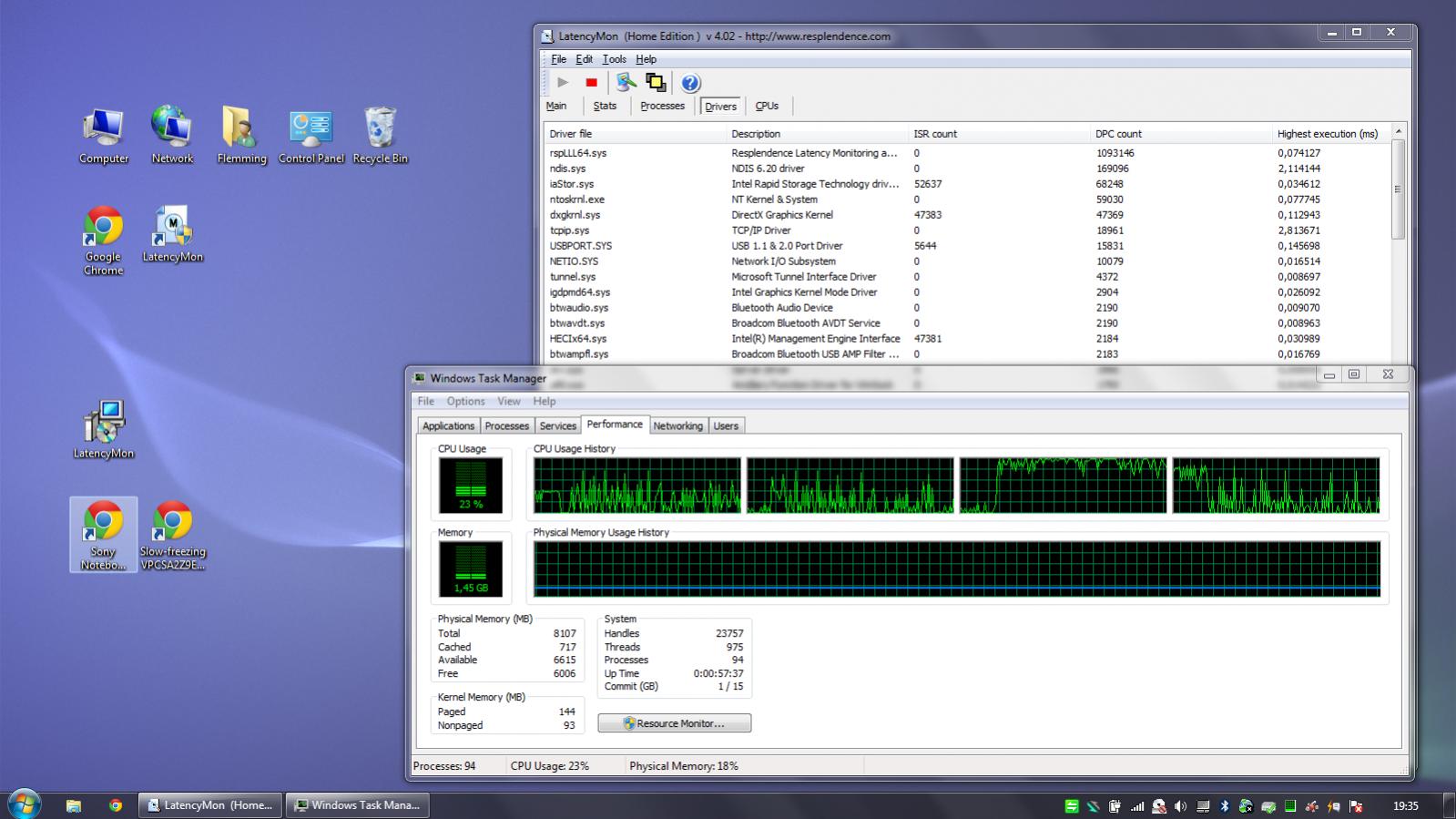Select the tcpip.sys driver row
This screenshot has height=819, width=1456.
point(967,230)
